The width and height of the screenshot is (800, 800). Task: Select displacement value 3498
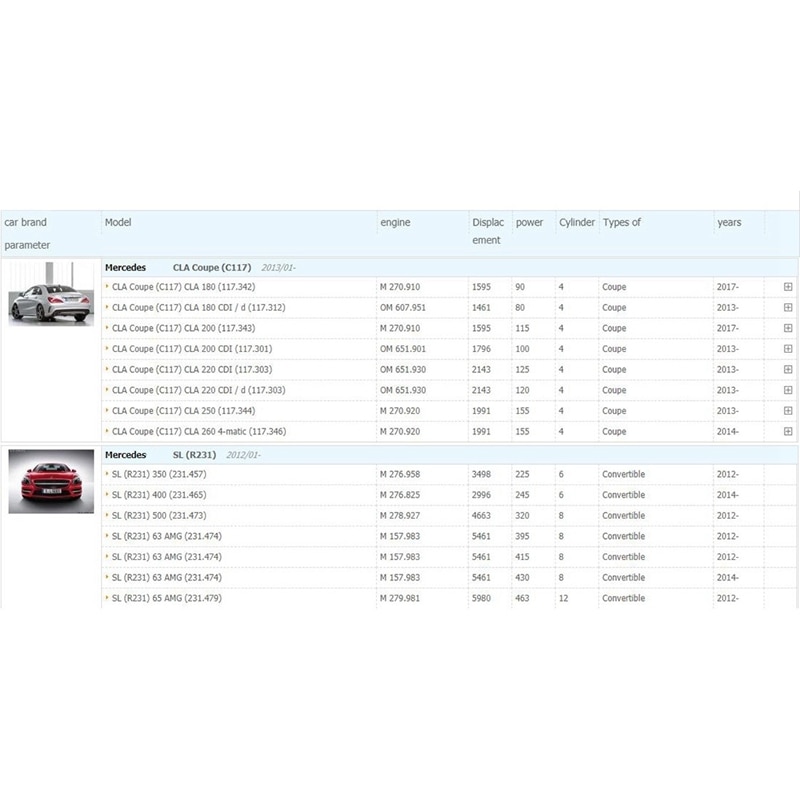(481, 474)
